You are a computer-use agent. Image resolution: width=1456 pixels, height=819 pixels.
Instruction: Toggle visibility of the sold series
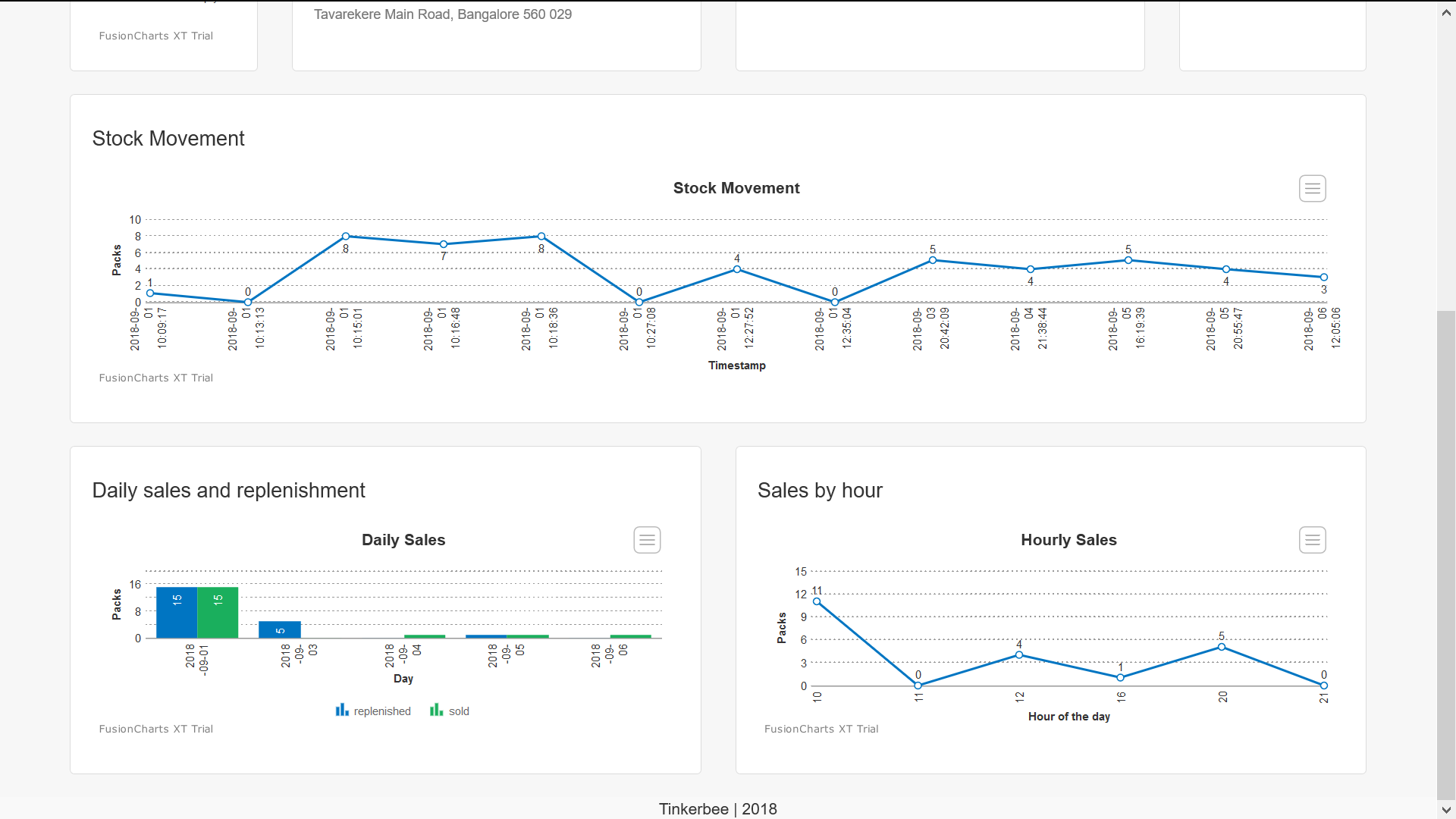[457, 711]
